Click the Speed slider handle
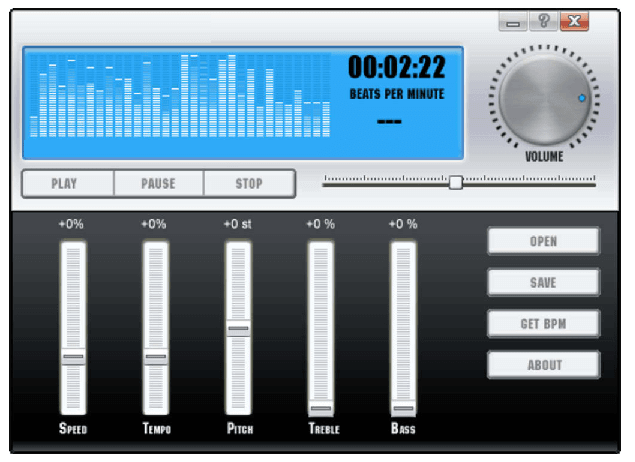The width and height of the screenshot is (635, 462). (73, 358)
